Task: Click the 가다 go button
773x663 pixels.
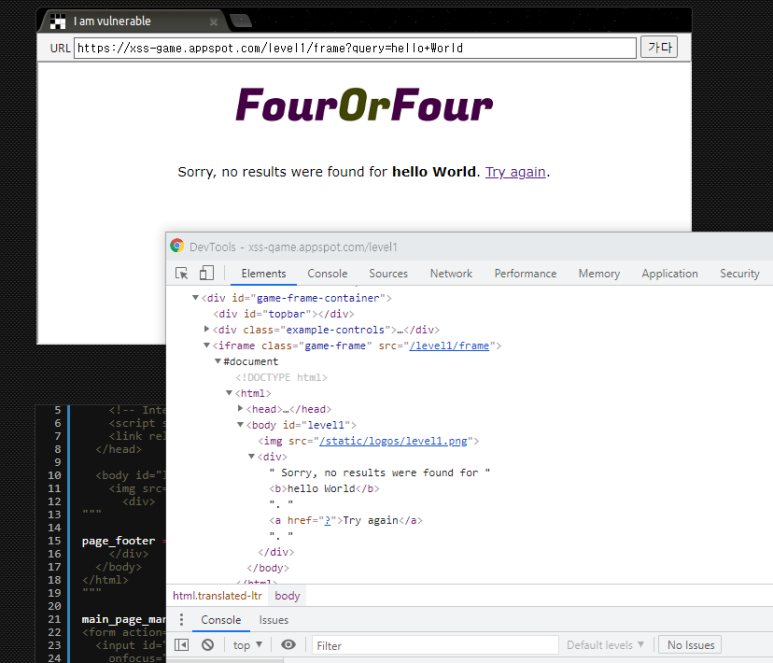Action: click(x=659, y=47)
